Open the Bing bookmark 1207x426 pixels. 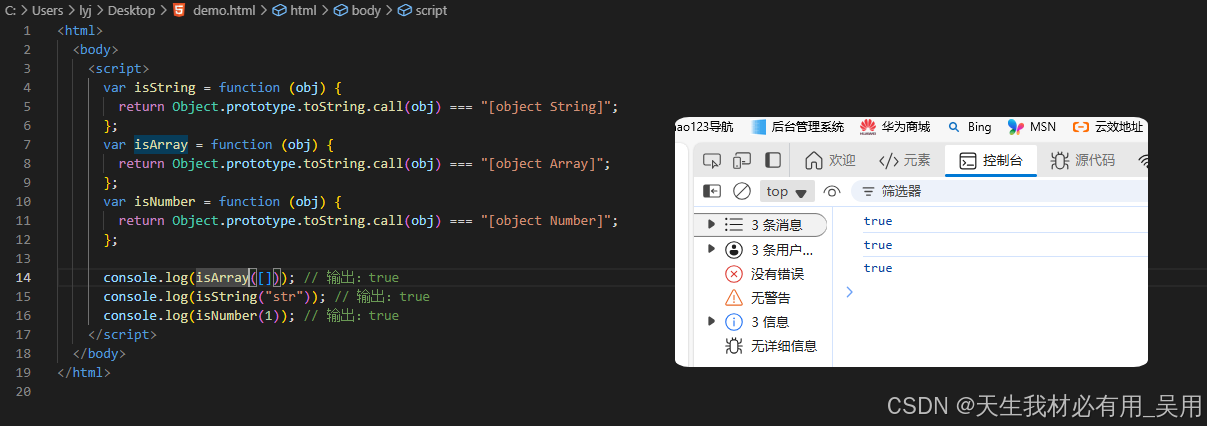click(x=969, y=127)
